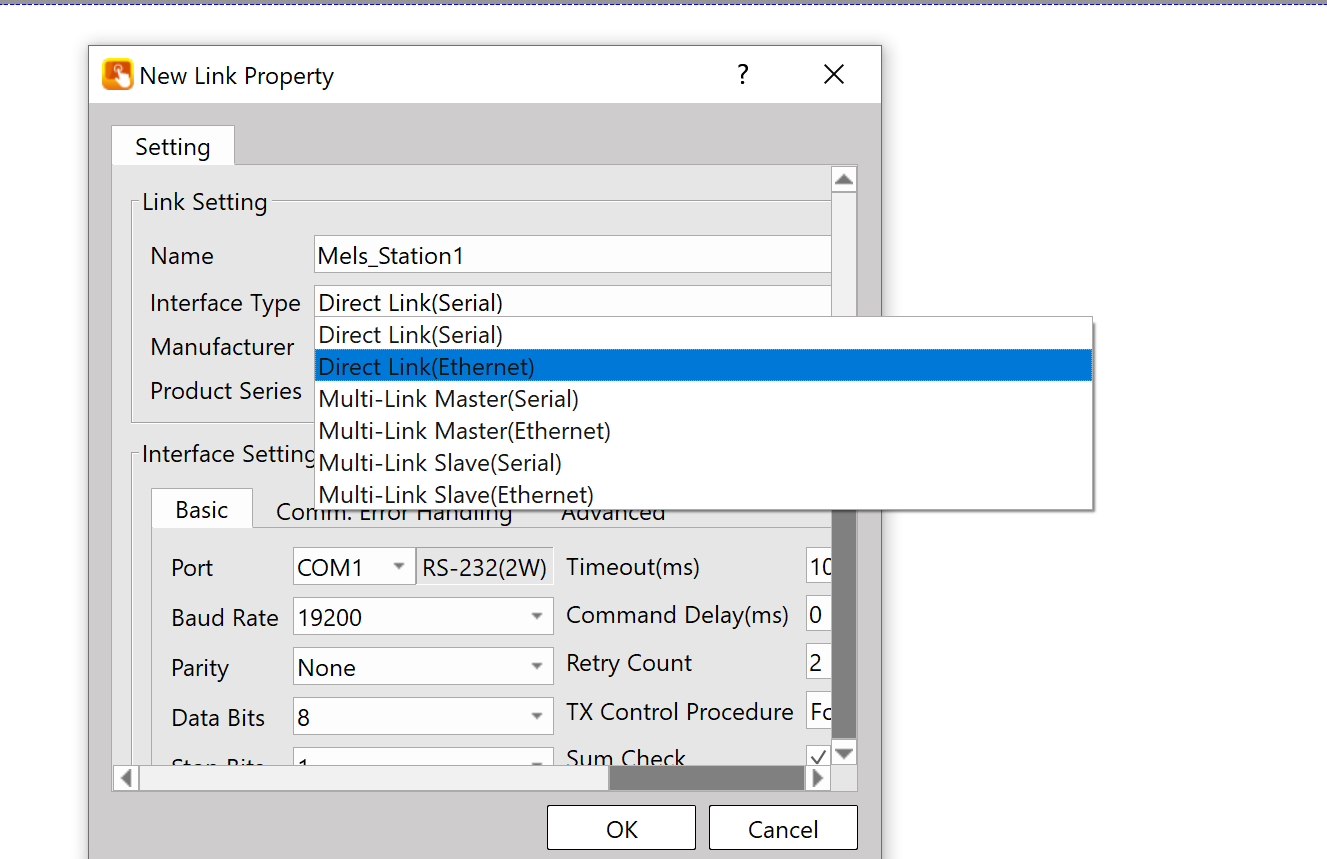
Task: Click the New Link Property app icon
Action: pos(117,75)
